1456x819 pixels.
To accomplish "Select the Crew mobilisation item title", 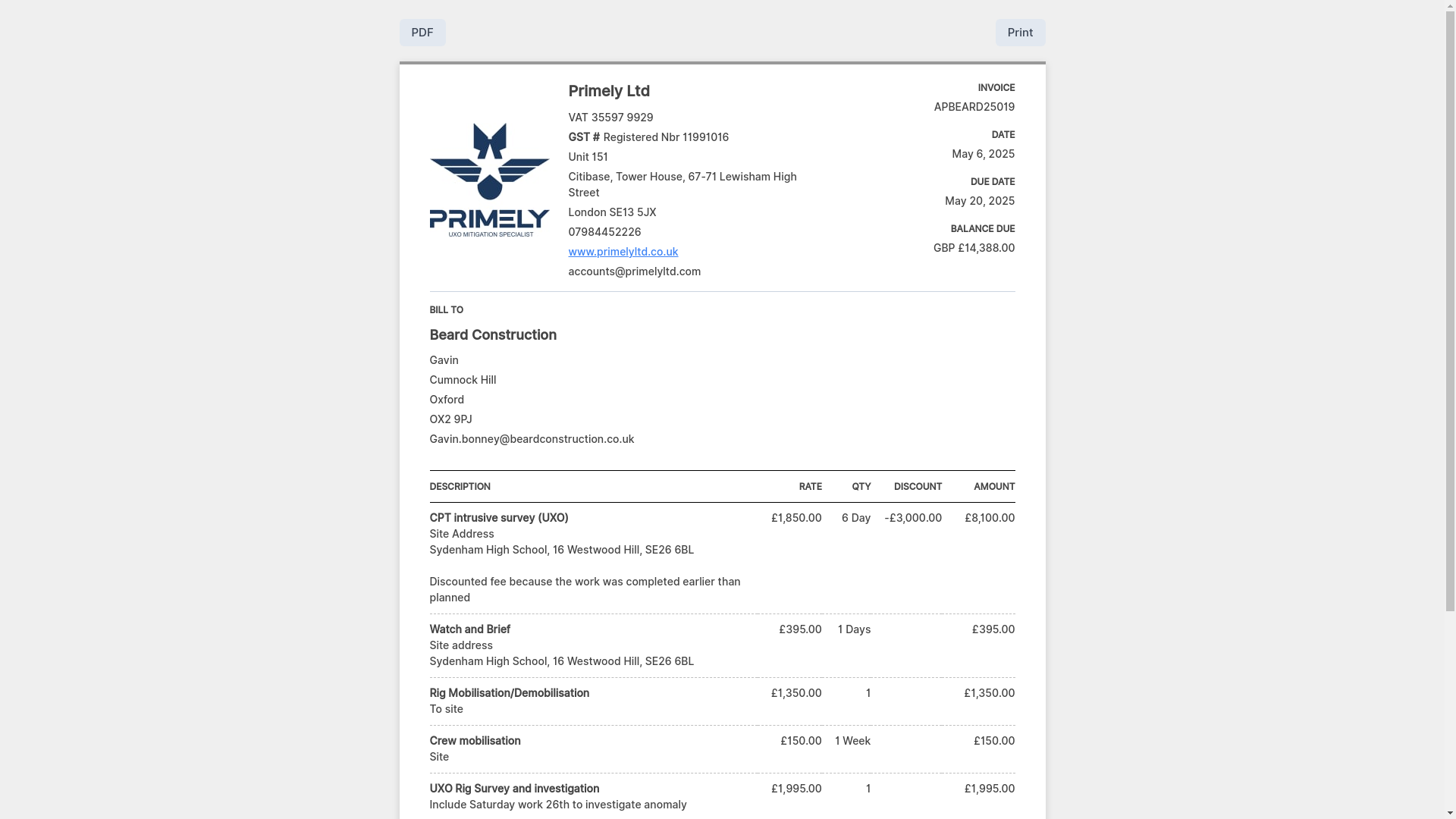I will click(x=475, y=741).
